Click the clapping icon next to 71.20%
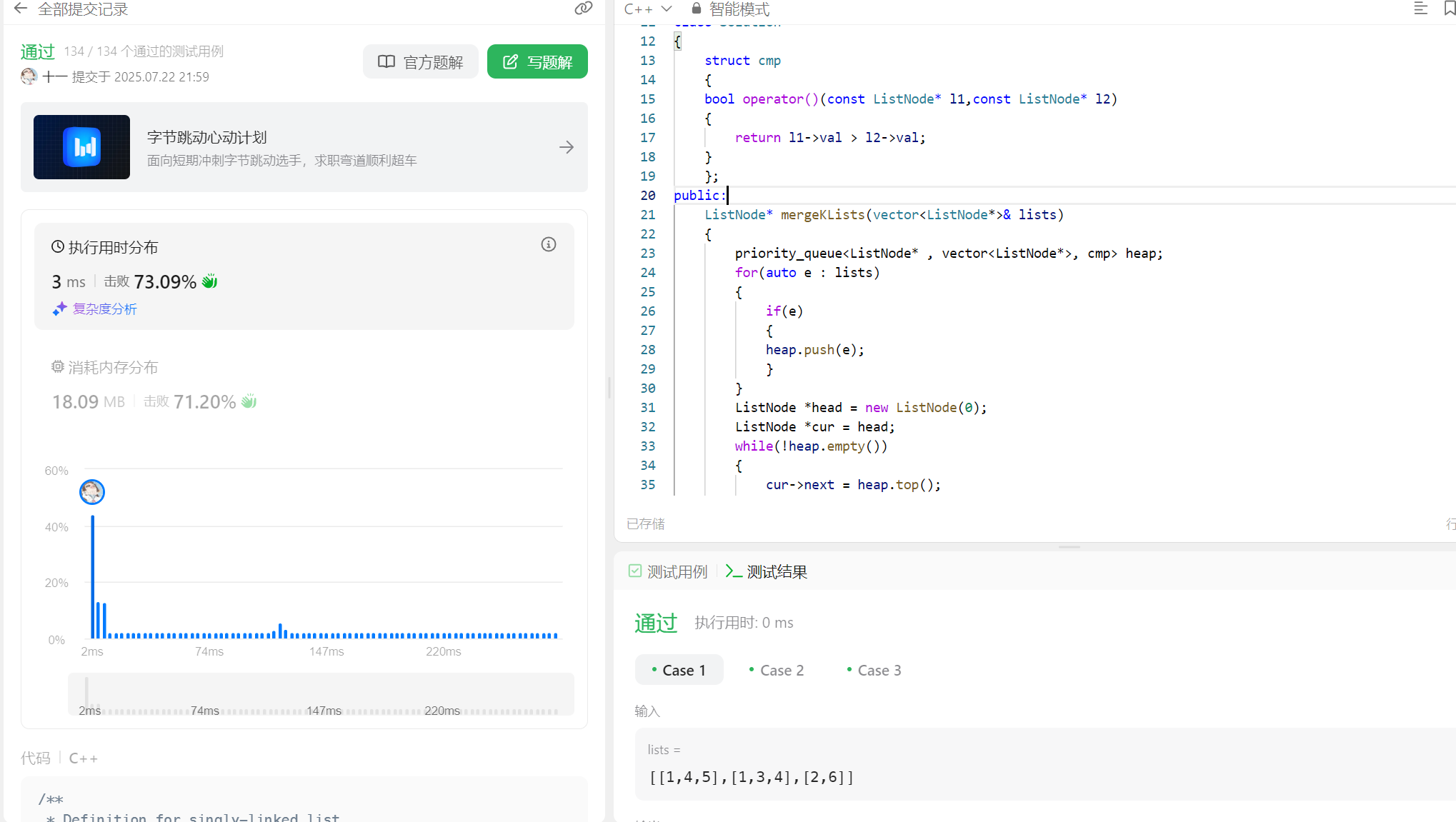Viewport: 1456px width, 822px height. [x=249, y=401]
